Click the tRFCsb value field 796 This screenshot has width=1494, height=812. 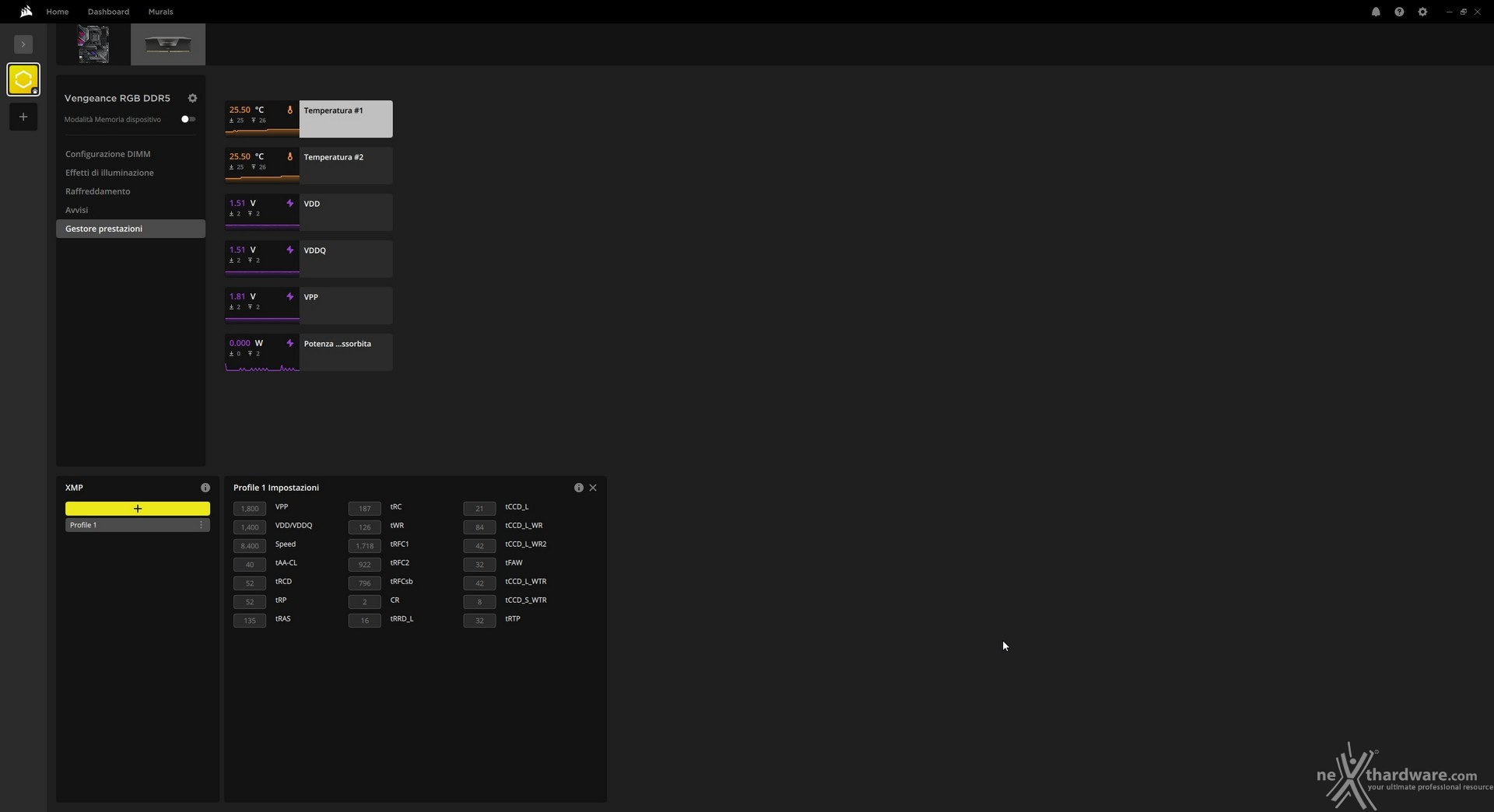[x=365, y=583]
